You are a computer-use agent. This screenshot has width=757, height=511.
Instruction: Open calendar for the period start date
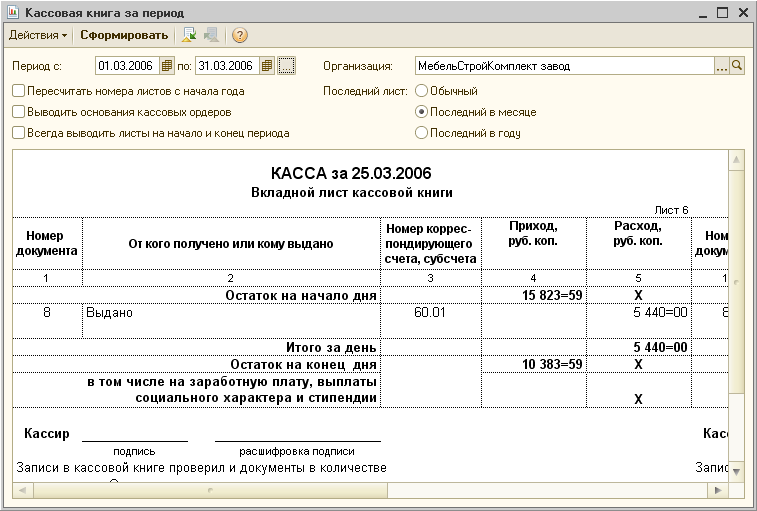coord(167,66)
